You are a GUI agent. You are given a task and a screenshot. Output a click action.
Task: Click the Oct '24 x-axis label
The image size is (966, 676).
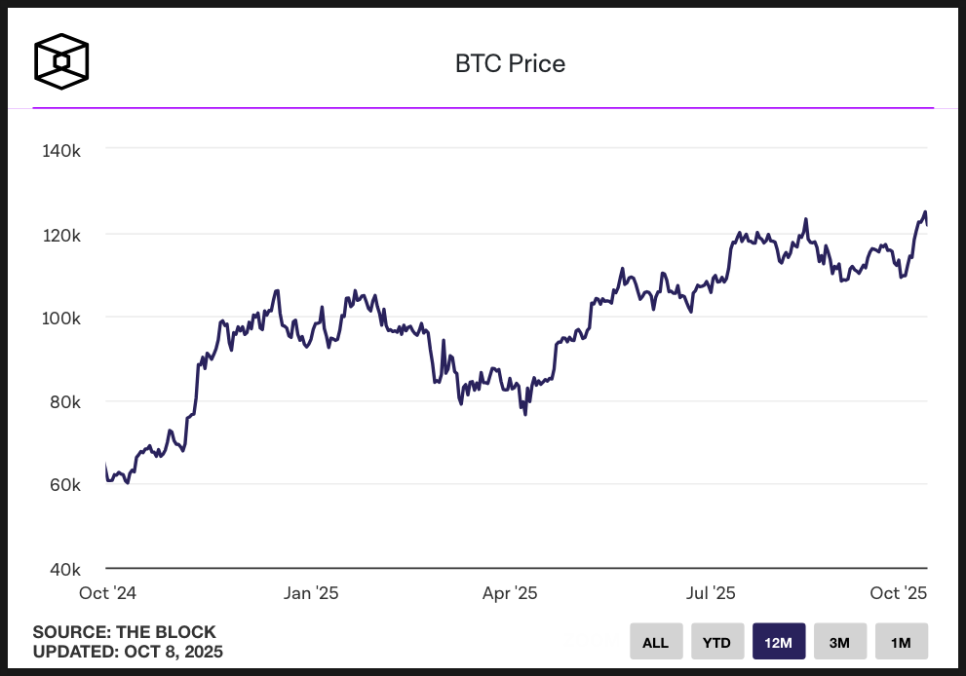[x=107, y=593]
